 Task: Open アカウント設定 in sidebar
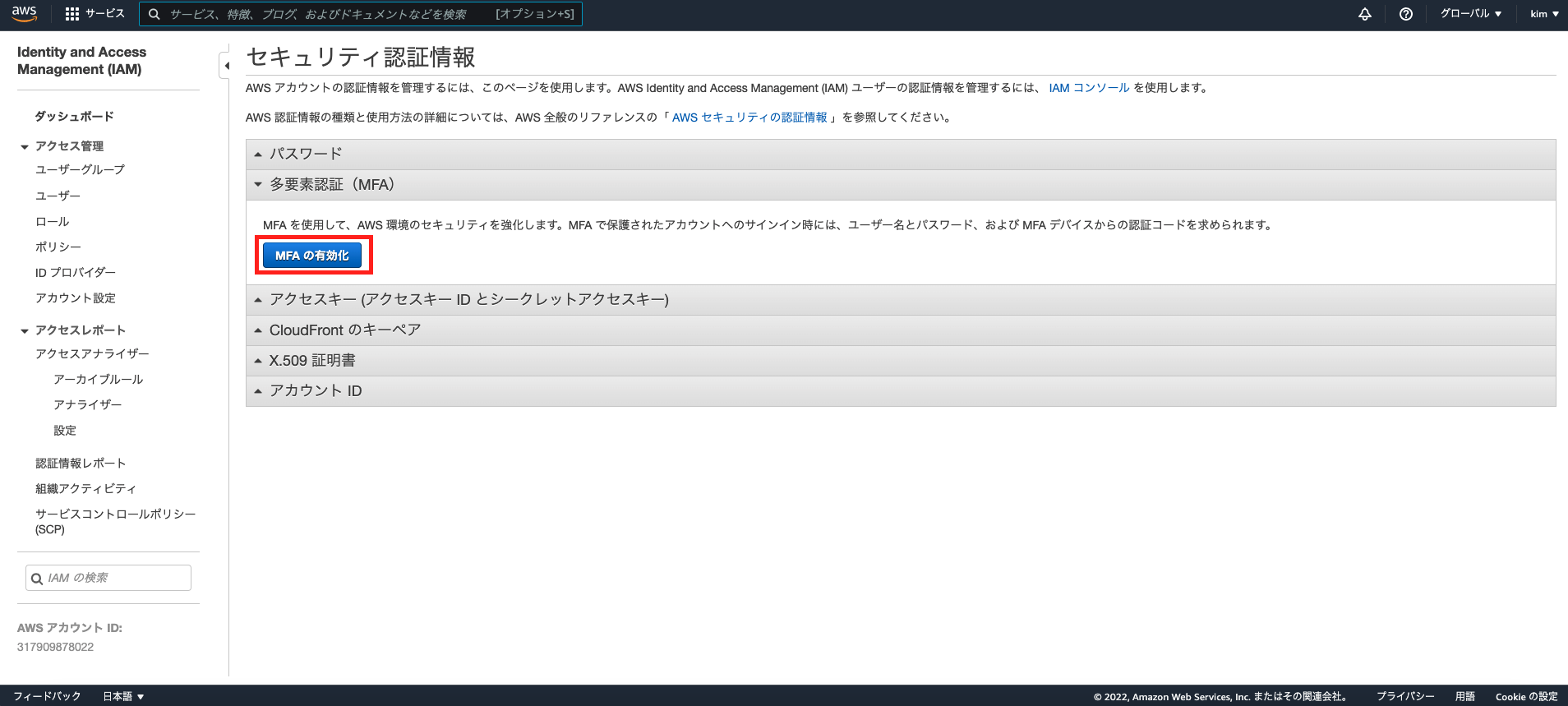75,298
